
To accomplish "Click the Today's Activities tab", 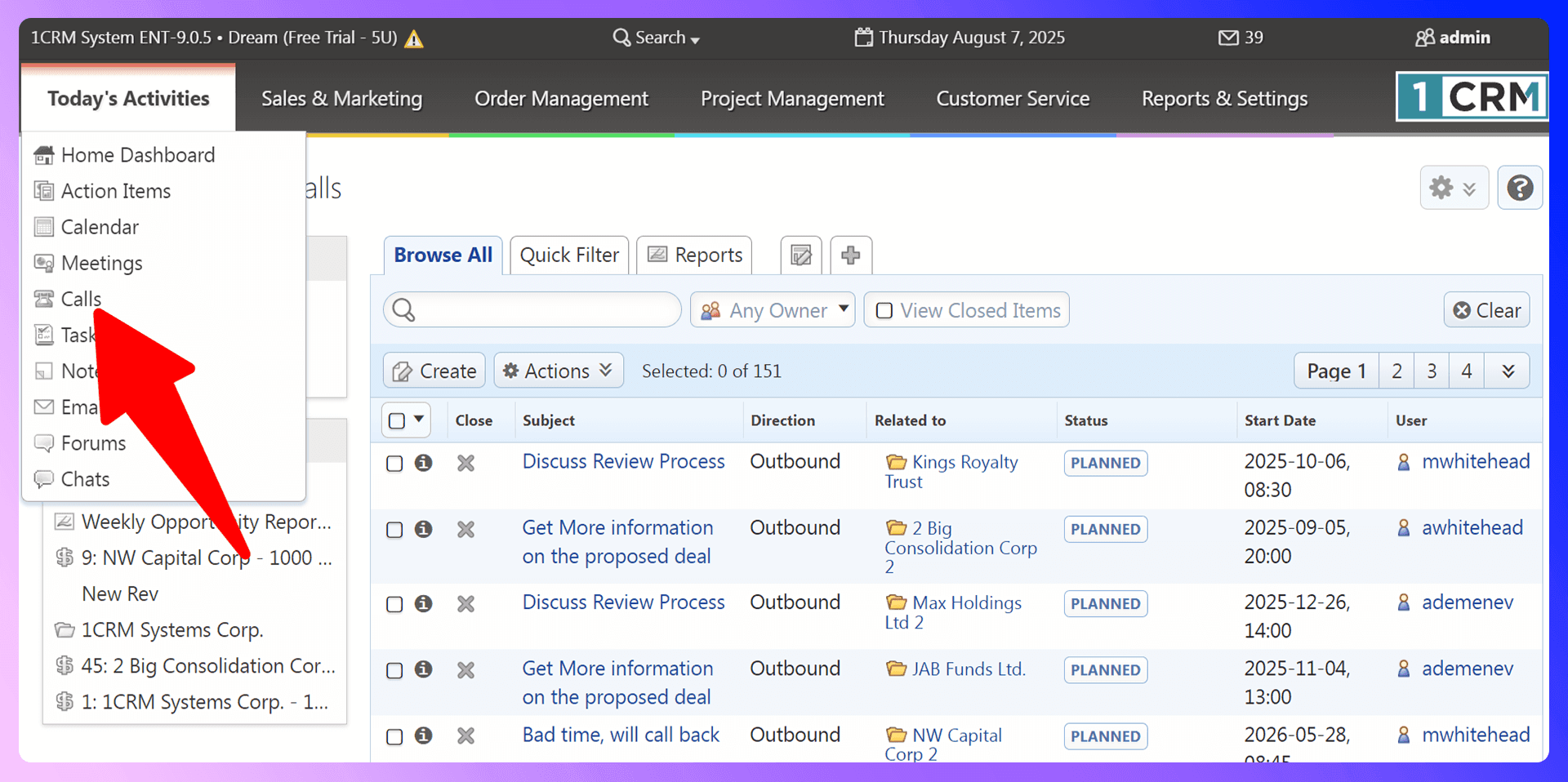I will tap(128, 99).
